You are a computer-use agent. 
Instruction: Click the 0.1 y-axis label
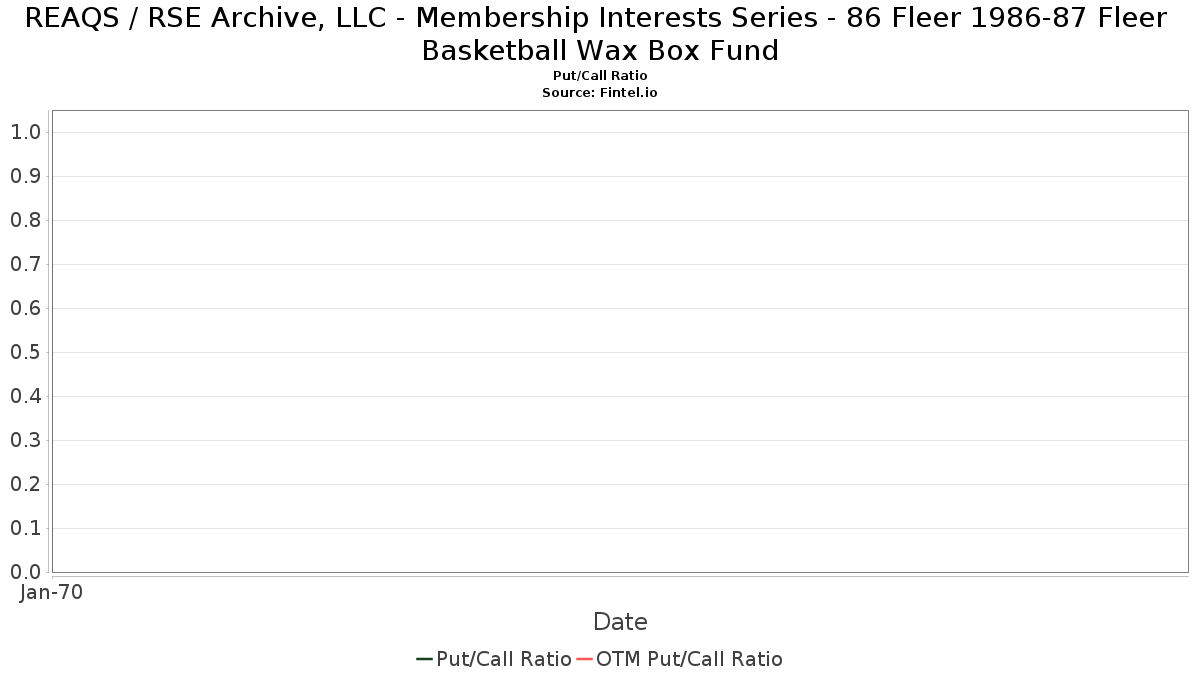pos(25,528)
